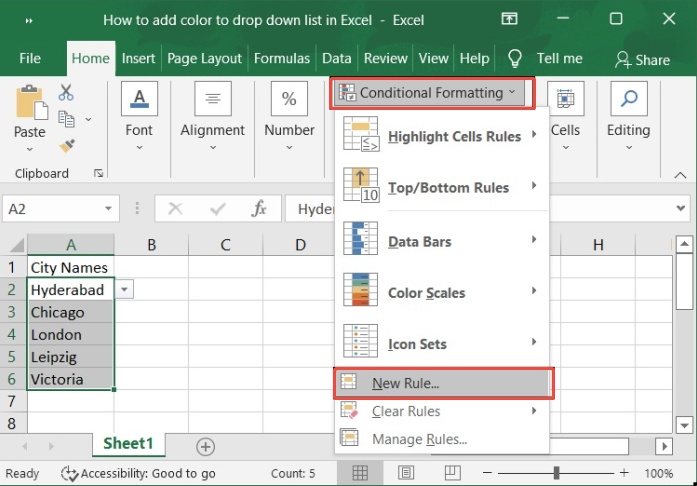Switch to the Page Layout tab
This screenshot has width=697, height=486.
point(204,59)
